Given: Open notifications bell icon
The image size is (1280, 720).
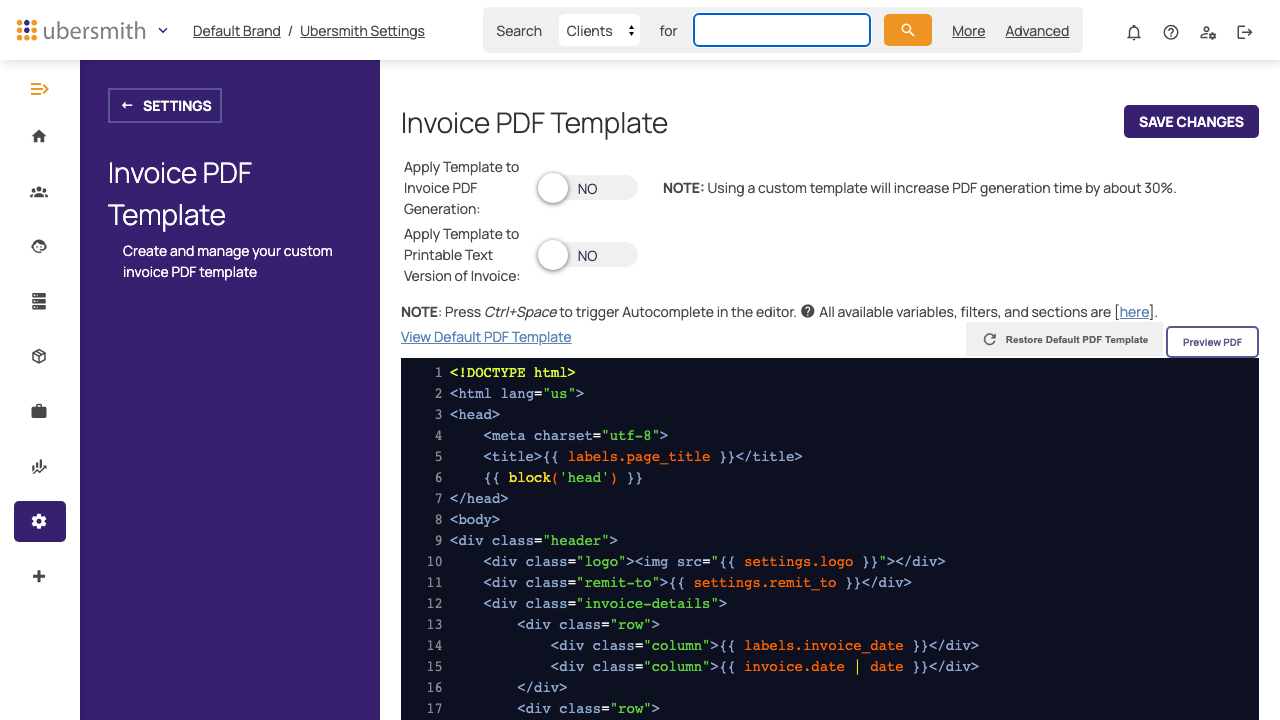Looking at the screenshot, I should (1134, 32).
